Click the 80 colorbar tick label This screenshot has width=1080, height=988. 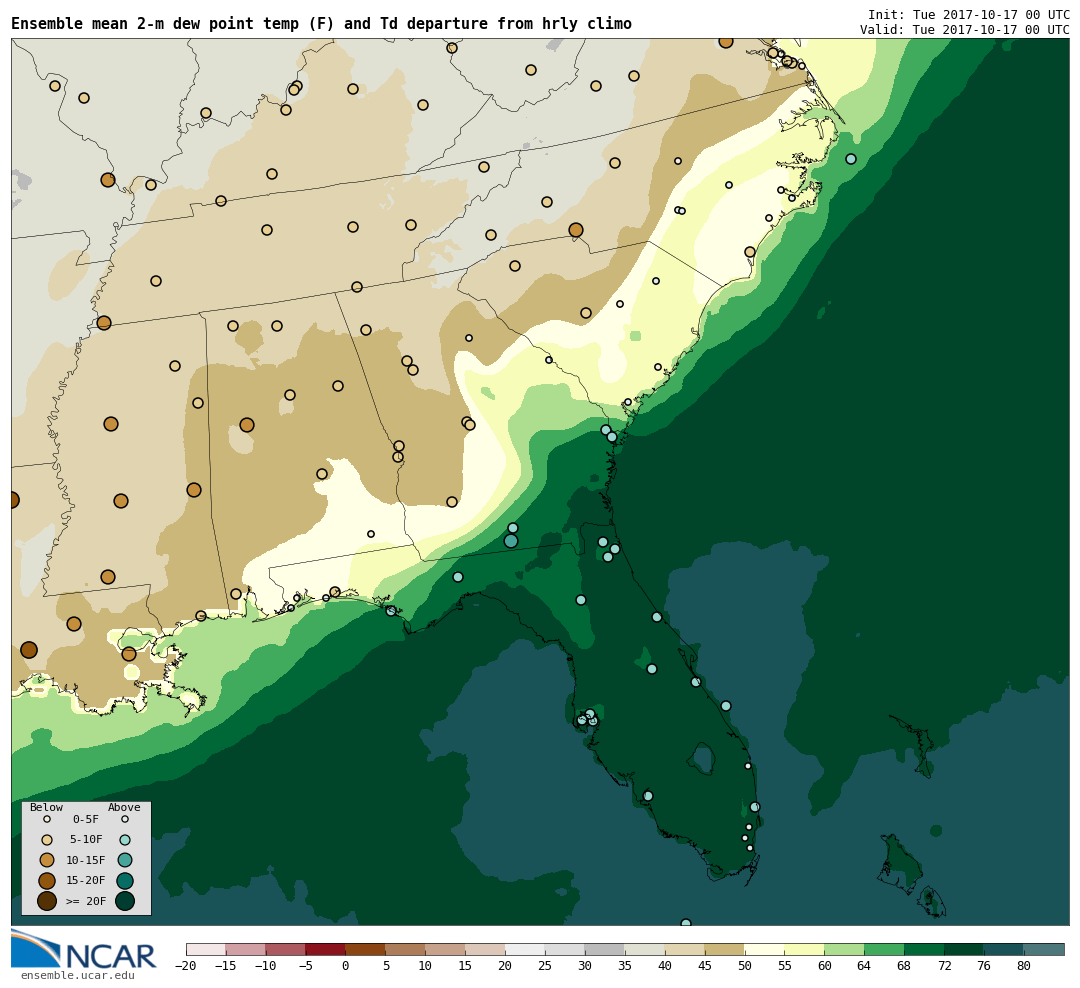[x=1025, y=966]
